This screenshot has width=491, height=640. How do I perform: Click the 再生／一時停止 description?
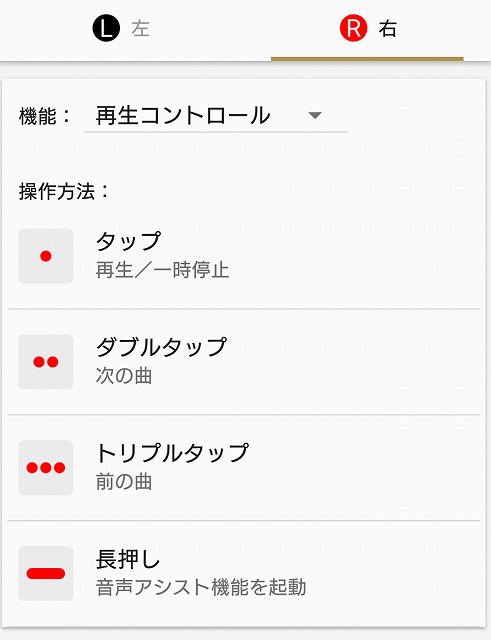pyautogui.click(x=162, y=270)
